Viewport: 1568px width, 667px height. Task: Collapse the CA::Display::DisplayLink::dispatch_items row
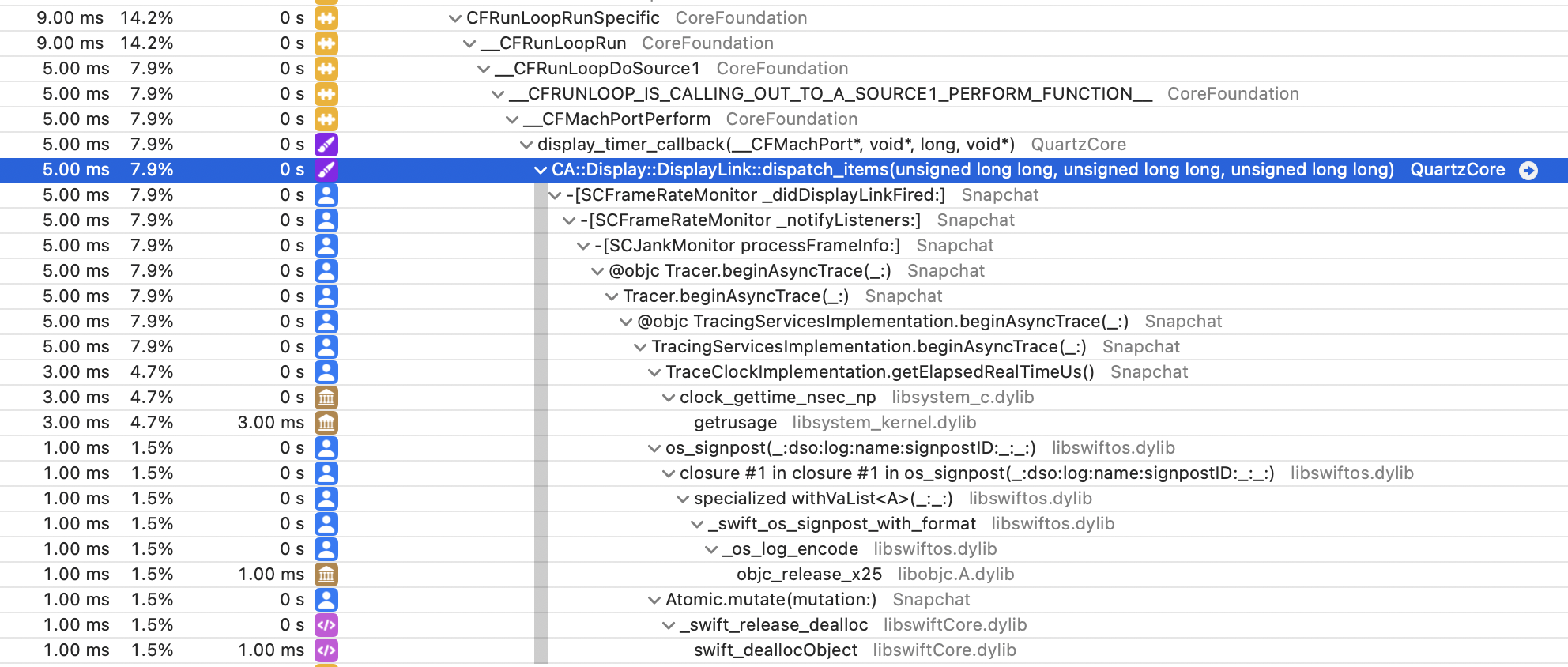(x=541, y=170)
